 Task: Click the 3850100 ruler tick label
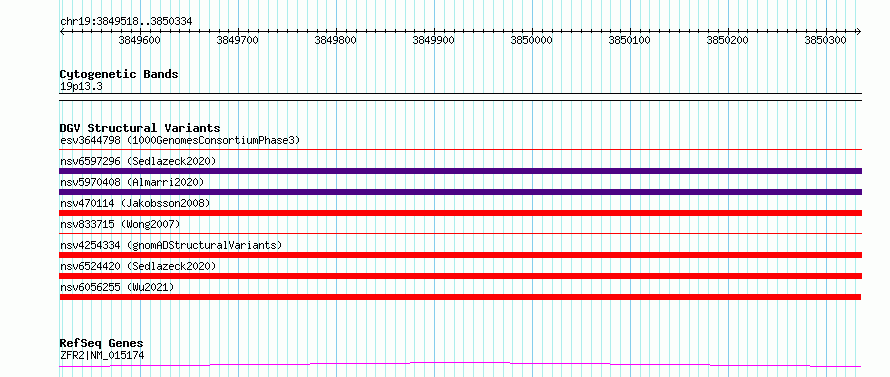coord(629,41)
